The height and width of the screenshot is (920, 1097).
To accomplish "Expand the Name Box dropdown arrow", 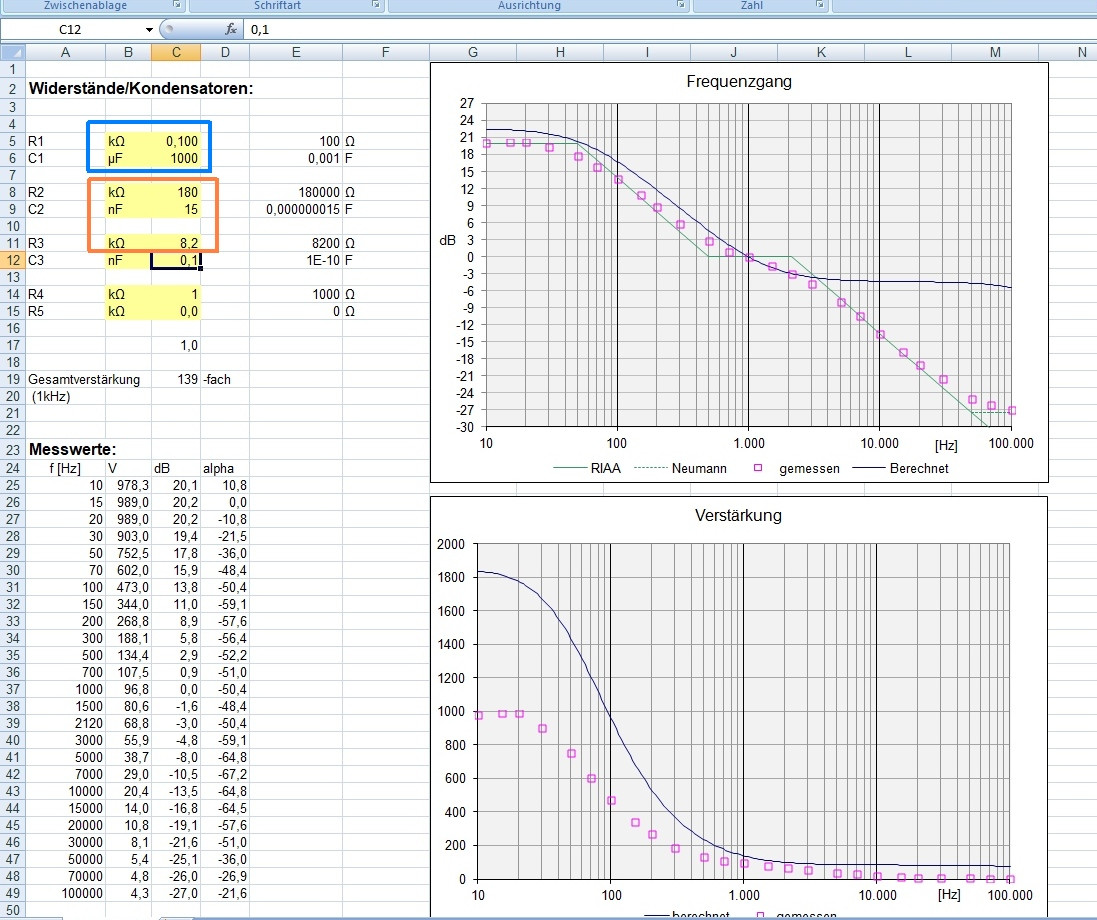I will [149, 29].
